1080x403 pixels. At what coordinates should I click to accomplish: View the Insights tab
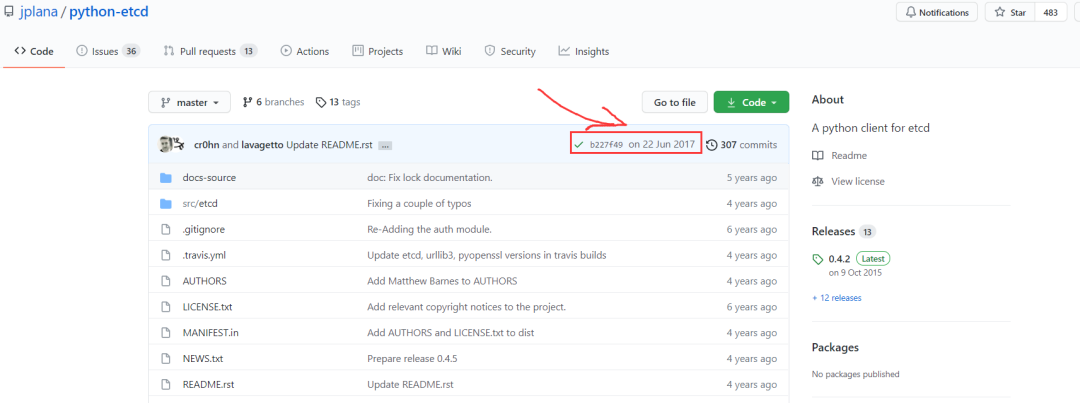click(584, 51)
